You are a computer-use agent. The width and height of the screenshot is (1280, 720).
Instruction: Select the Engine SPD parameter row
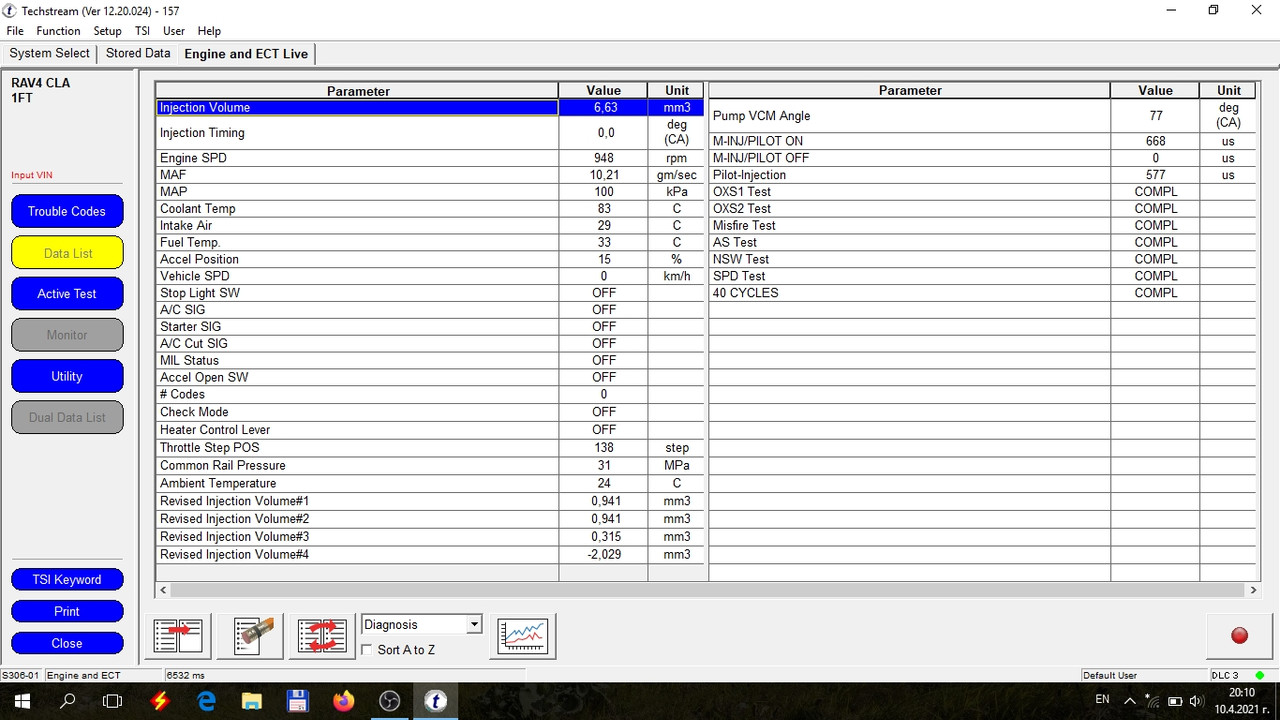coord(430,158)
